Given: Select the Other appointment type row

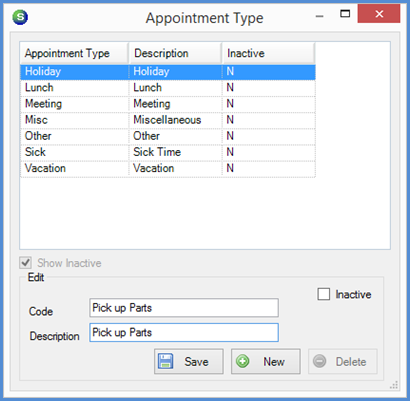Looking at the screenshot, I should [168, 136].
